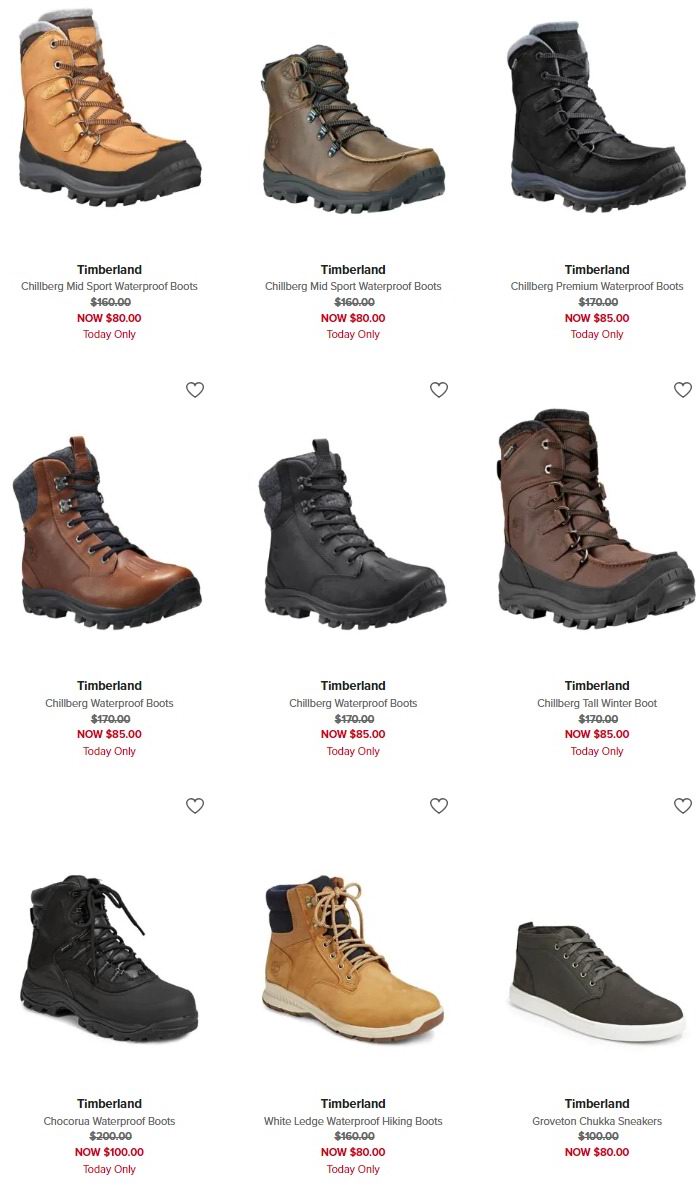The height and width of the screenshot is (1192, 700).
Task: Click Groveton Chukka Sneakers product title
Action: 597,1121
